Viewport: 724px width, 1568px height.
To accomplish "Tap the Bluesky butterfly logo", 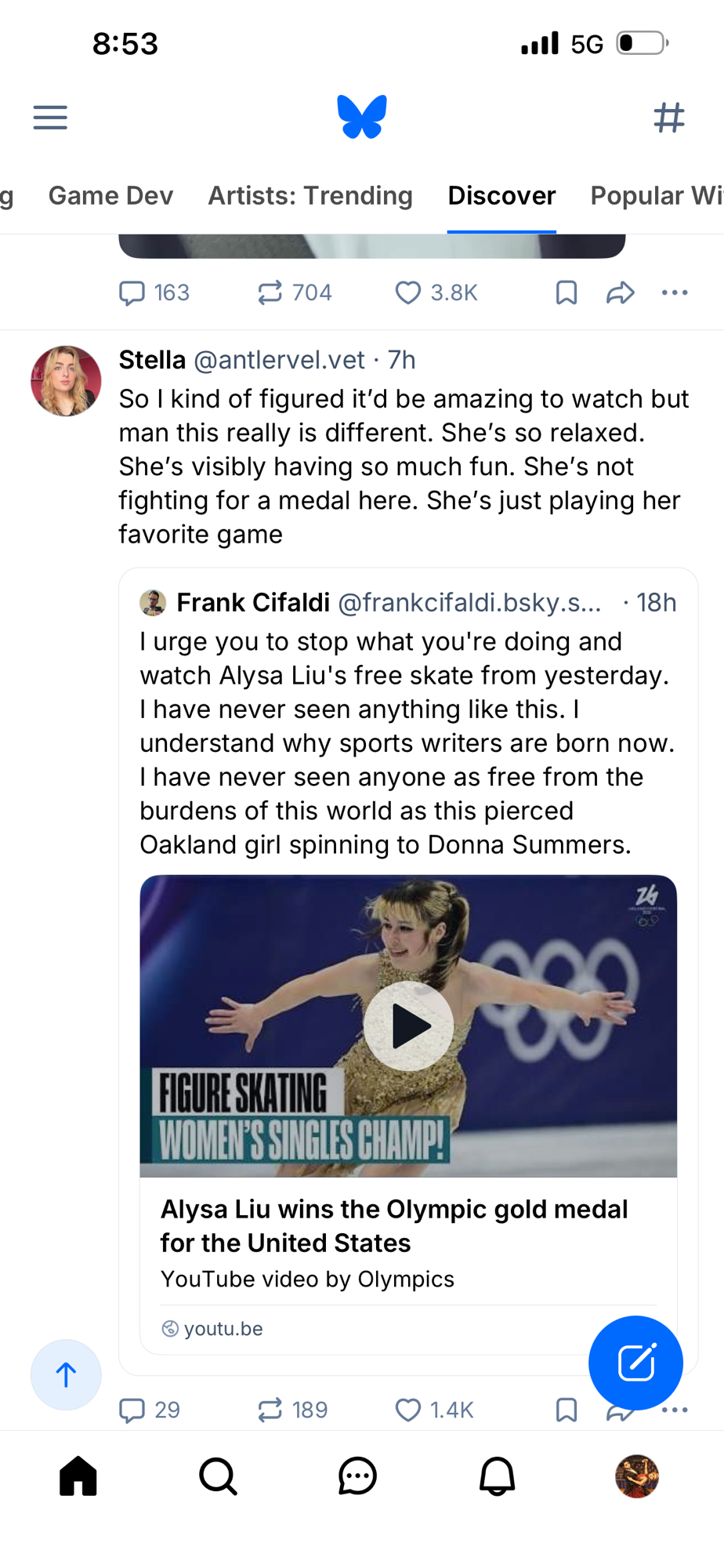I will point(362,117).
